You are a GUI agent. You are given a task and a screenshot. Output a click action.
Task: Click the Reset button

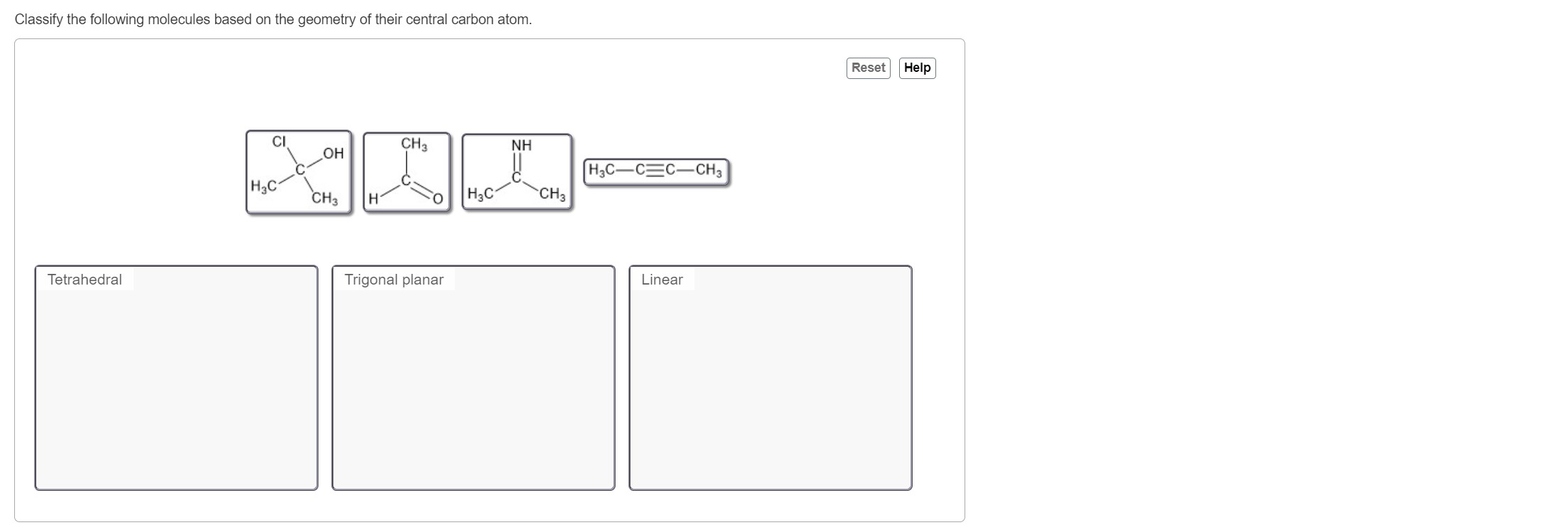click(x=868, y=68)
